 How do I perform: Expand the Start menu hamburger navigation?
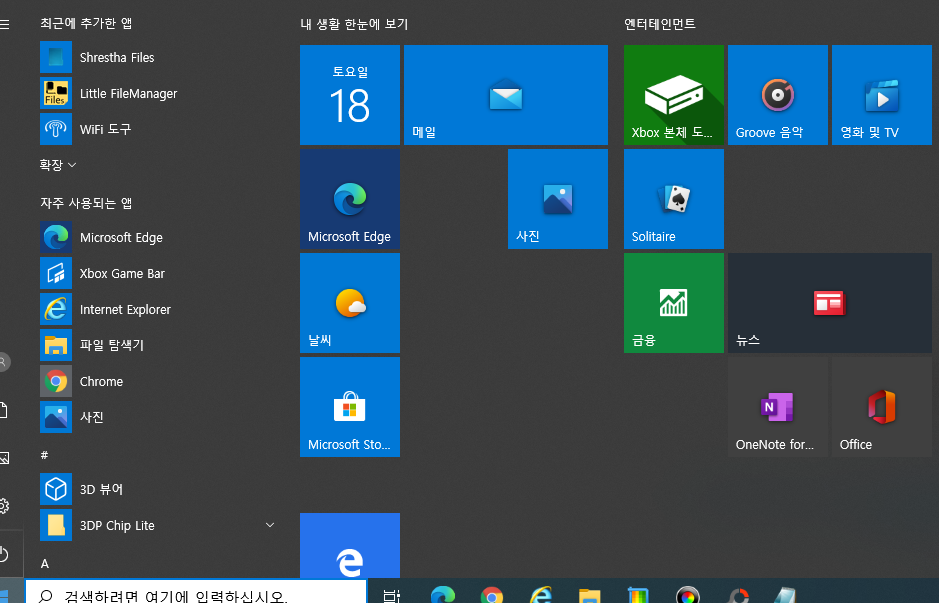point(4,24)
